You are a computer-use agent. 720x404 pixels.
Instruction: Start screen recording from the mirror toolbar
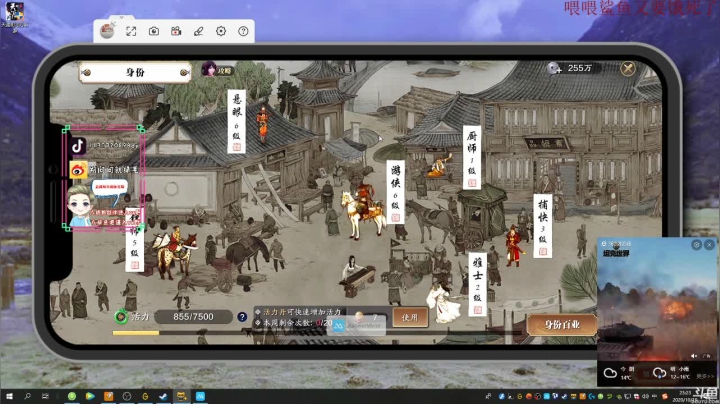click(176, 31)
